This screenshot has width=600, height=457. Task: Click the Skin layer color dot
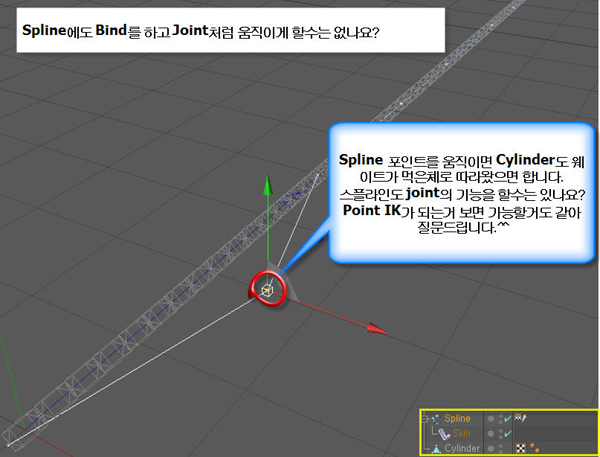[491, 434]
